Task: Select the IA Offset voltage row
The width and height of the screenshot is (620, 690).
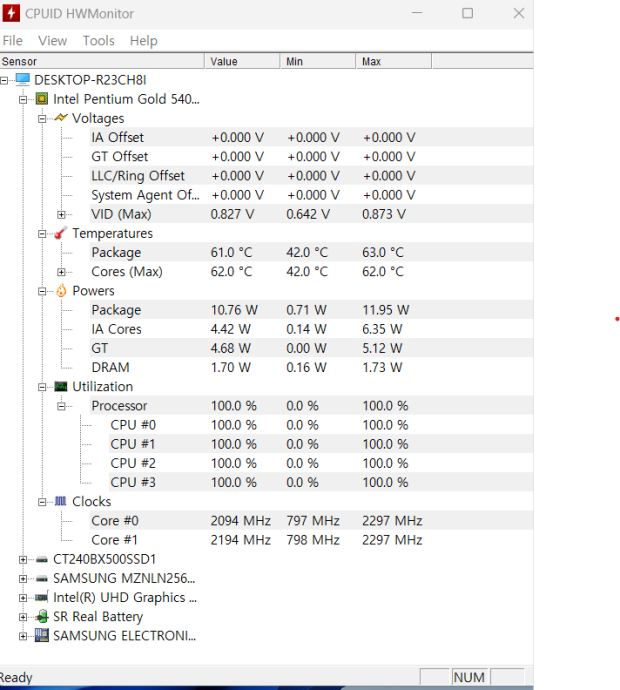Action: click(x=311, y=137)
